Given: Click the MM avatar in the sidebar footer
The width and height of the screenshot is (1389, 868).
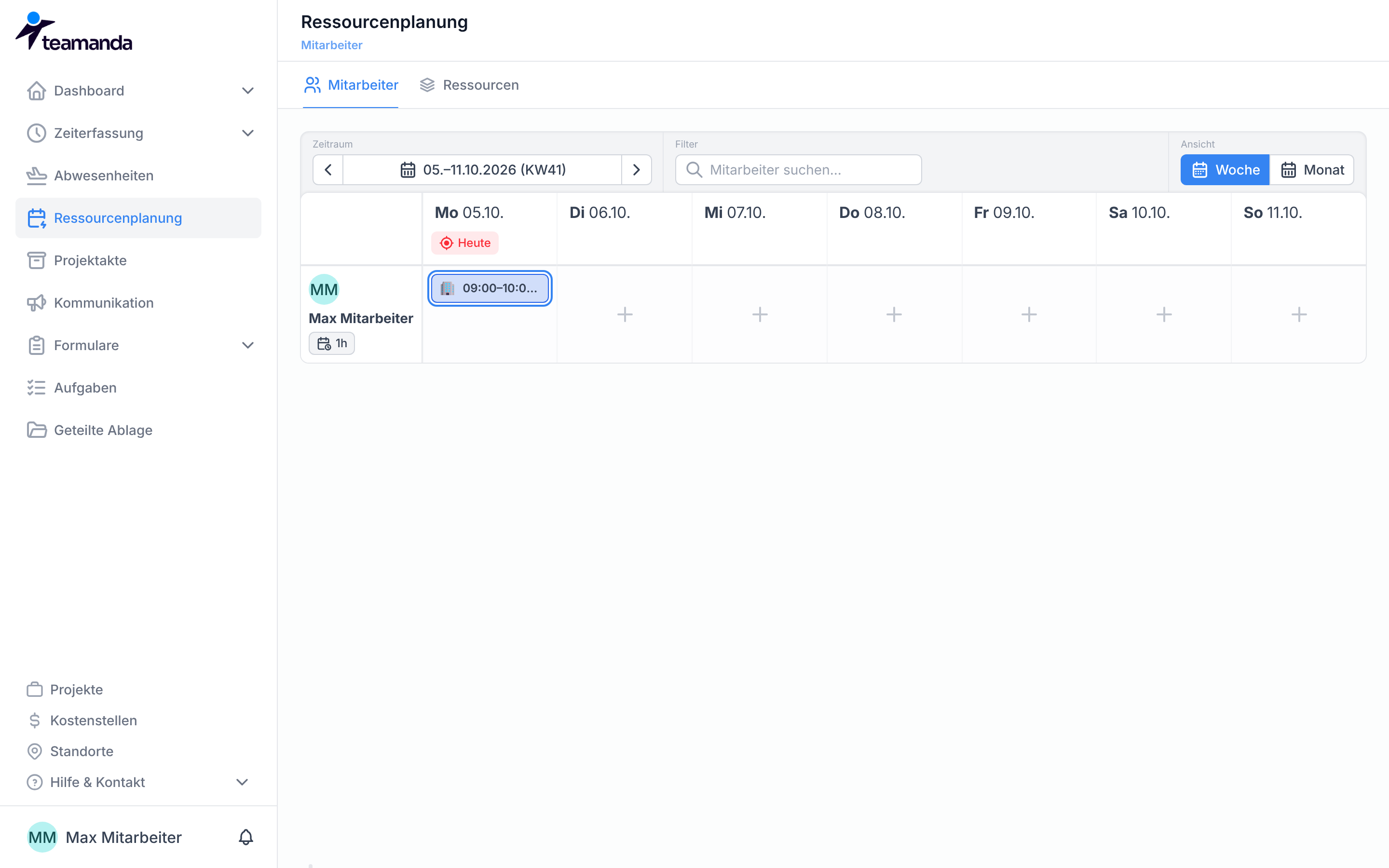Looking at the screenshot, I should pyautogui.click(x=42, y=837).
